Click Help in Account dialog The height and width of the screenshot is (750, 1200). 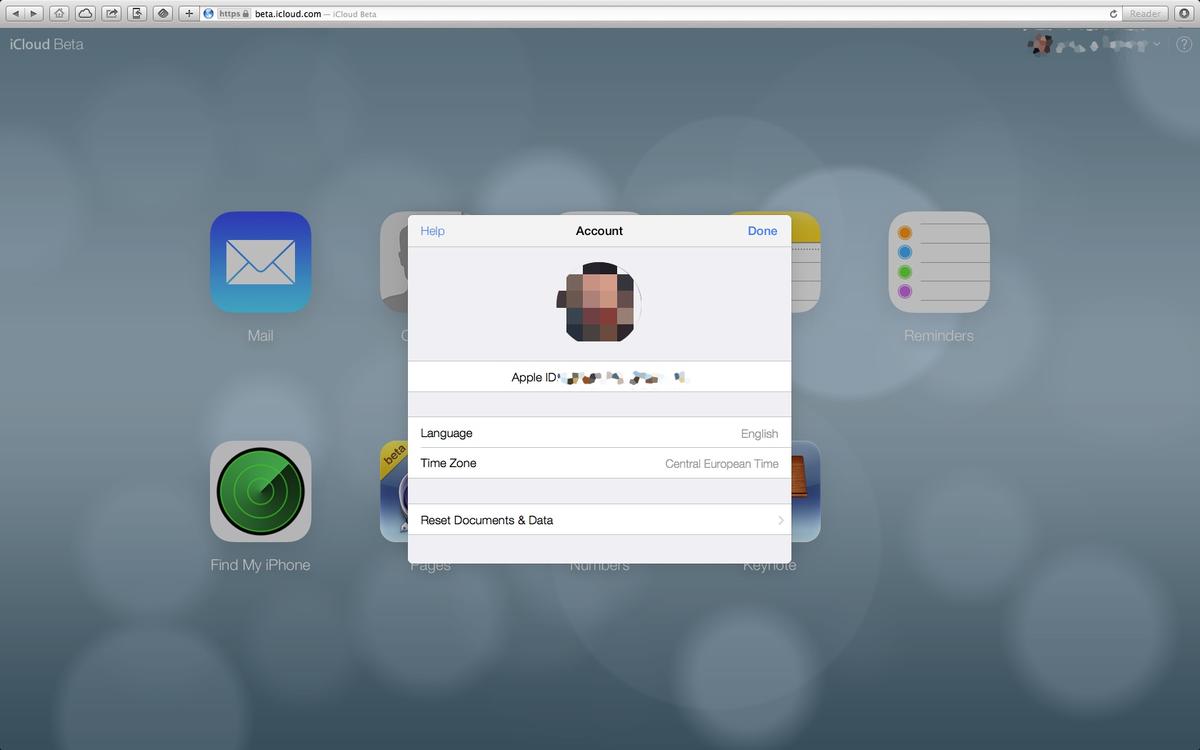click(x=432, y=231)
